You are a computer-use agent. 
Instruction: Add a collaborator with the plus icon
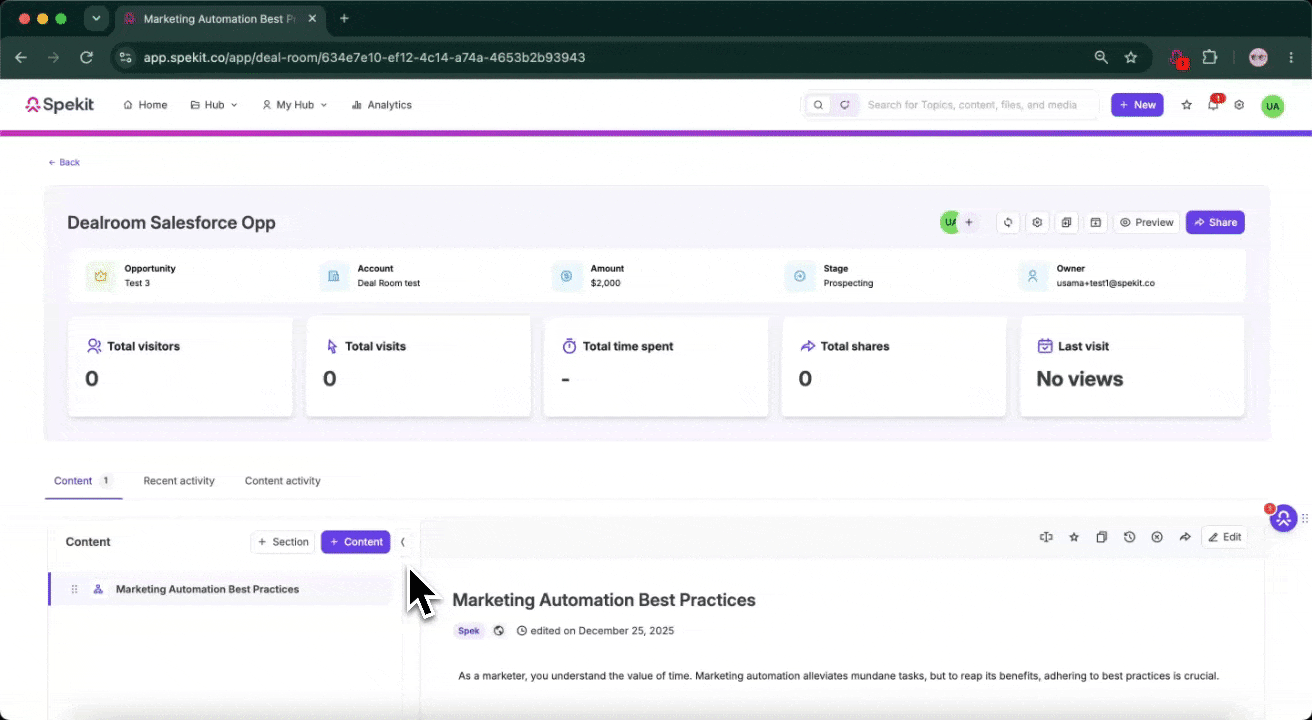tap(969, 222)
